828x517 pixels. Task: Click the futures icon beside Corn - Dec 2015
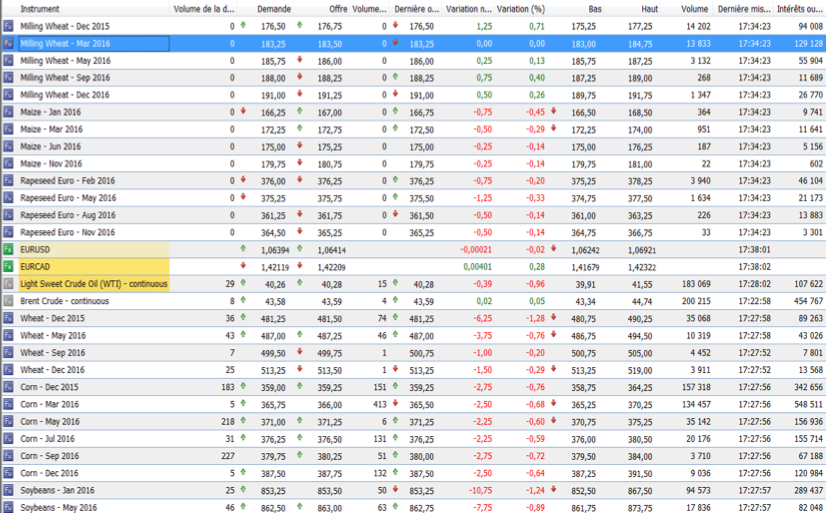click(8, 387)
